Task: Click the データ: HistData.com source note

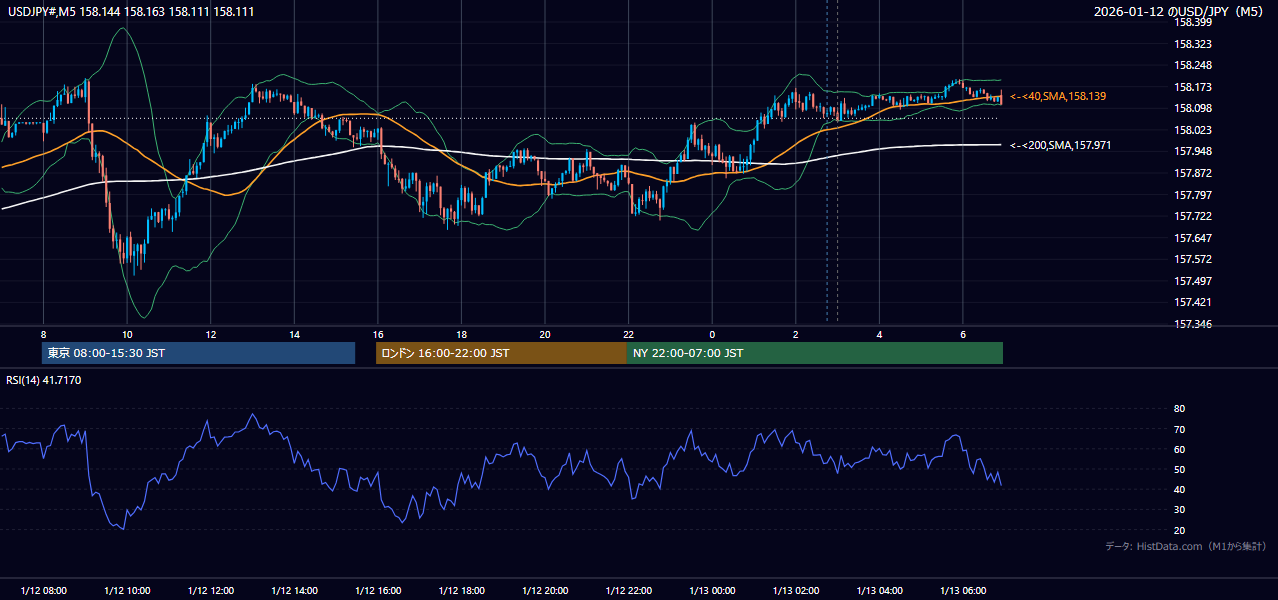Action: 1186,546
